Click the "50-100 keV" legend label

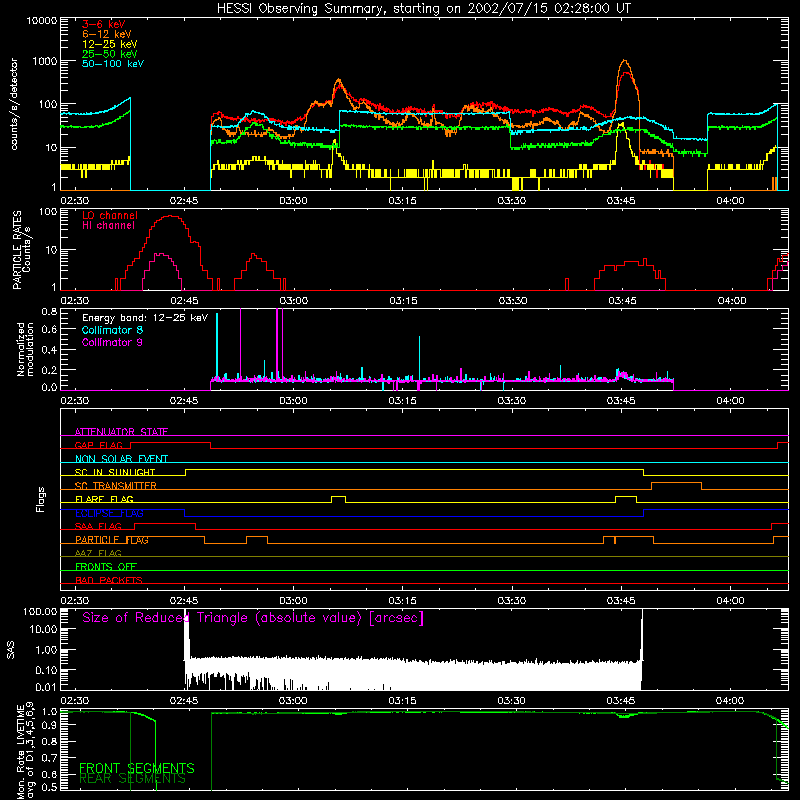tap(113, 64)
